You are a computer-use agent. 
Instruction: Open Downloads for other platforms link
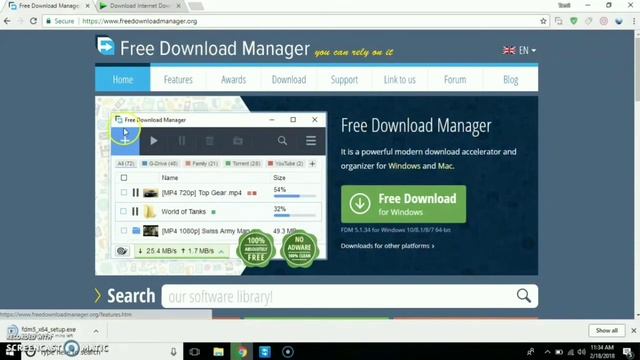pos(387,246)
